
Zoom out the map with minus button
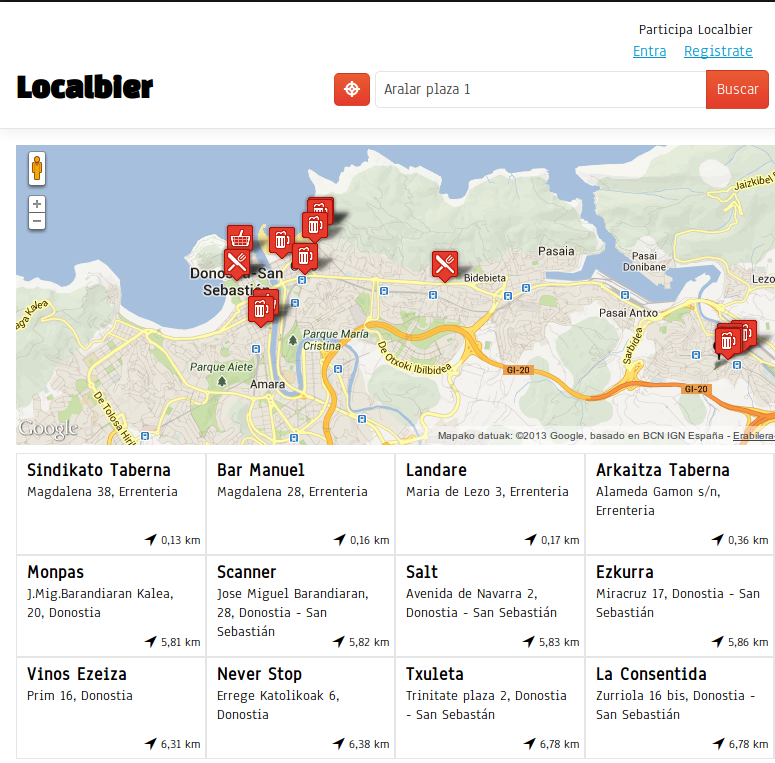pos(37,220)
